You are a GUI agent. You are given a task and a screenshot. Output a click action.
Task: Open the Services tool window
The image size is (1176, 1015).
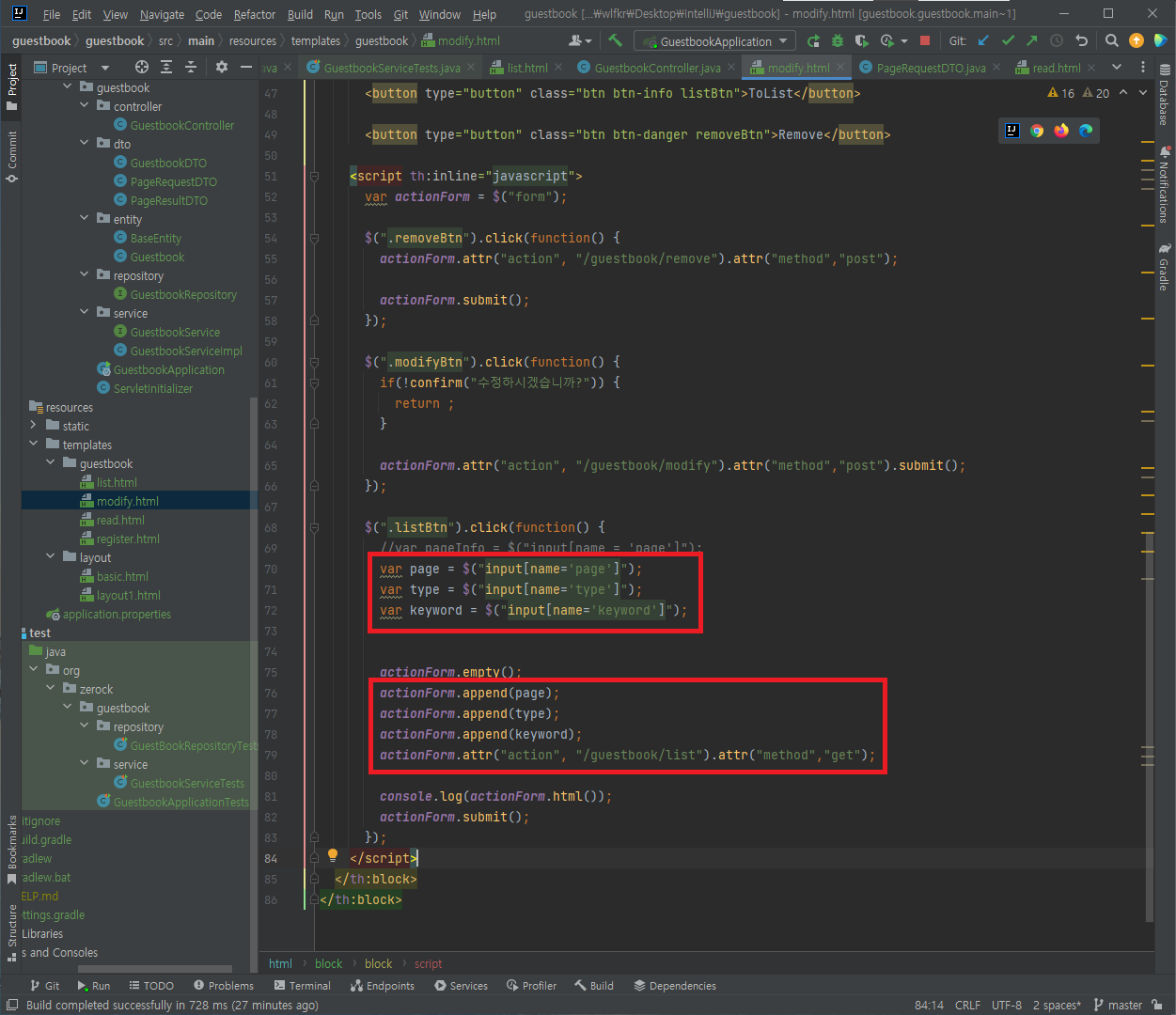(x=461, y=986)
